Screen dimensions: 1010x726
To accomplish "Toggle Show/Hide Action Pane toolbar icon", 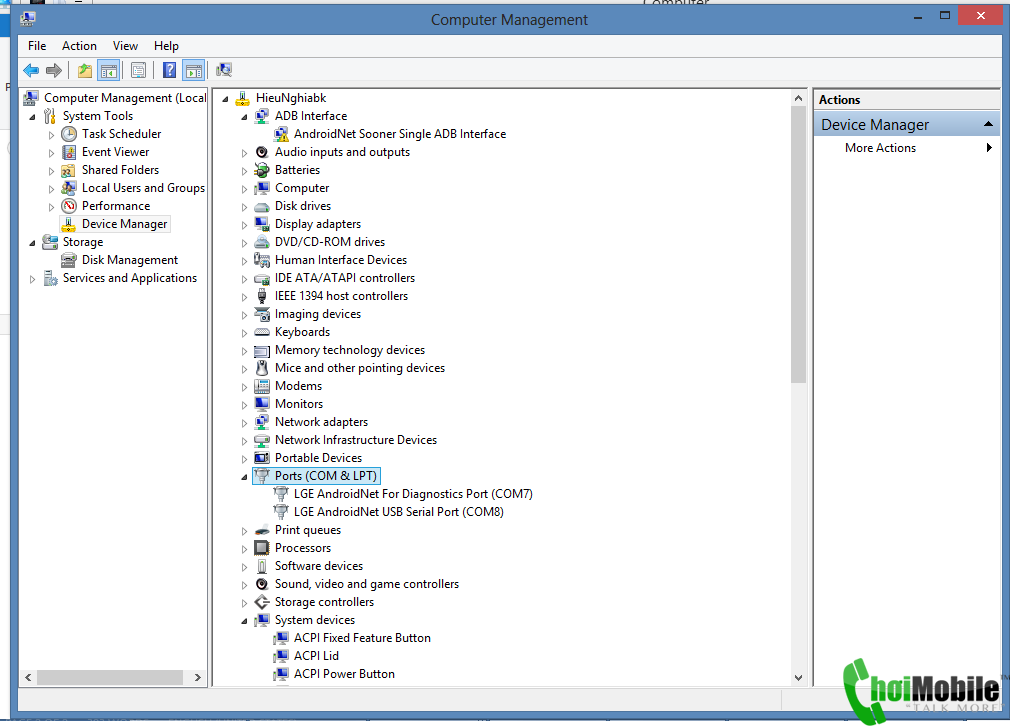I will [193, 70].
